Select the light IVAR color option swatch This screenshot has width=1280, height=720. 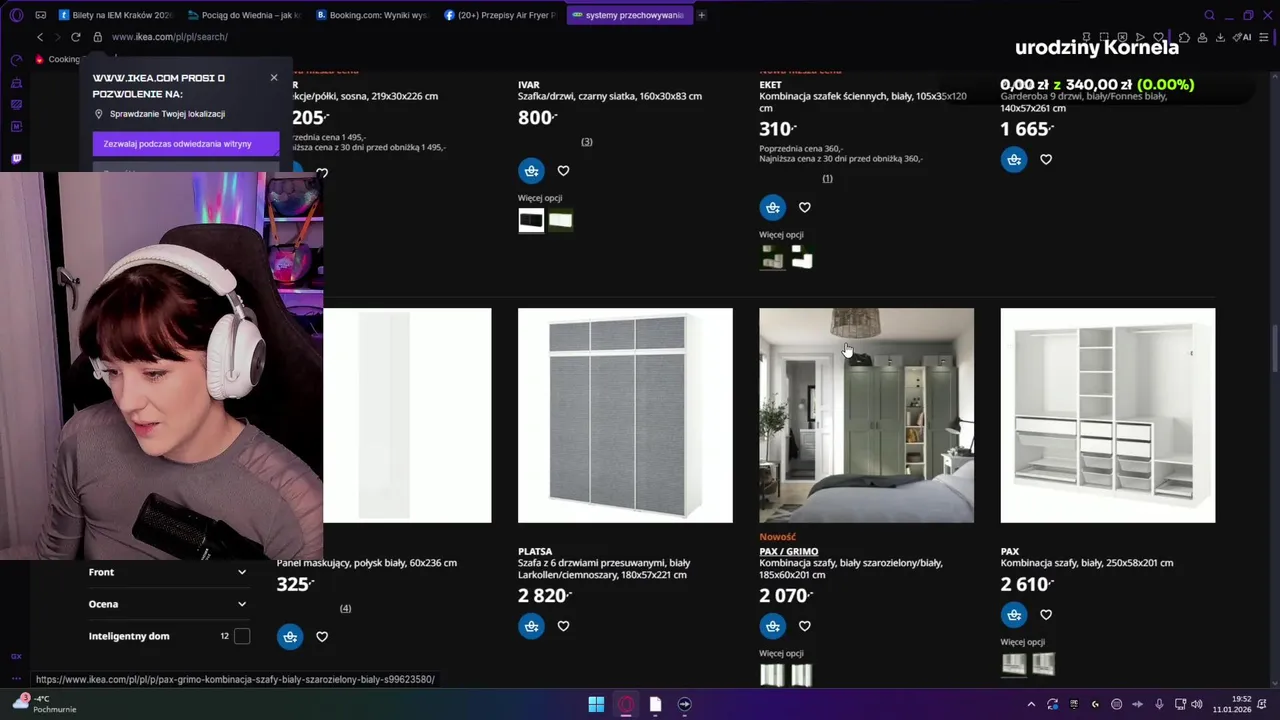pos(560,220)
